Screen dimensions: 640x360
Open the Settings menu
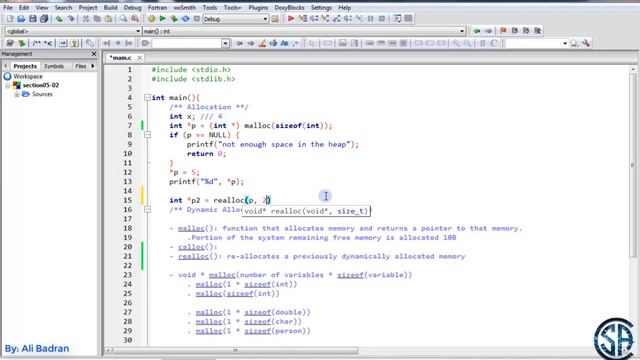(x=321, y=7)
